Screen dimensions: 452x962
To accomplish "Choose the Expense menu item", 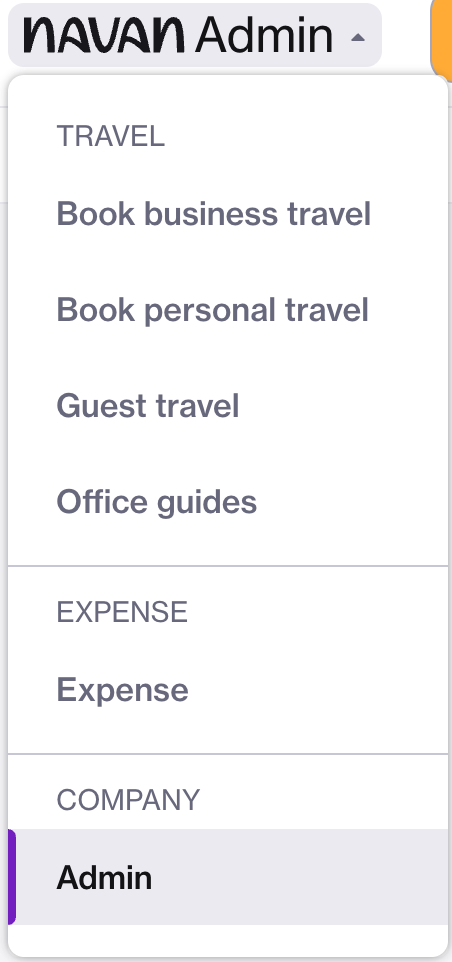I will tap(228, 690).
